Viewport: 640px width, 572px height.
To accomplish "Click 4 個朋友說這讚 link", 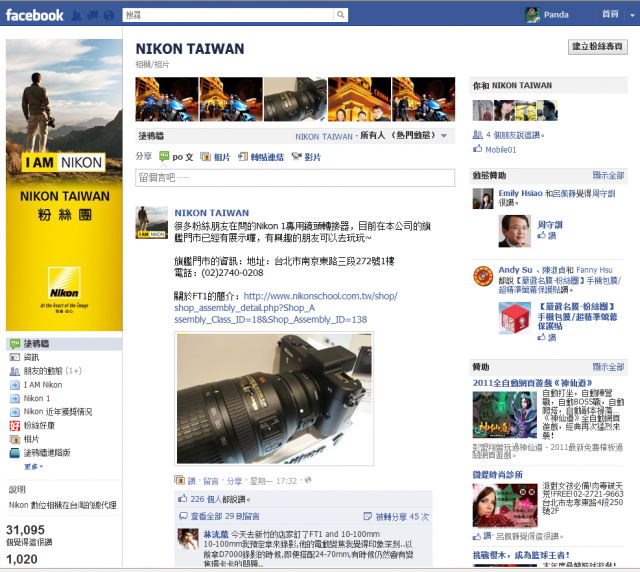I will tap(515, 135).
